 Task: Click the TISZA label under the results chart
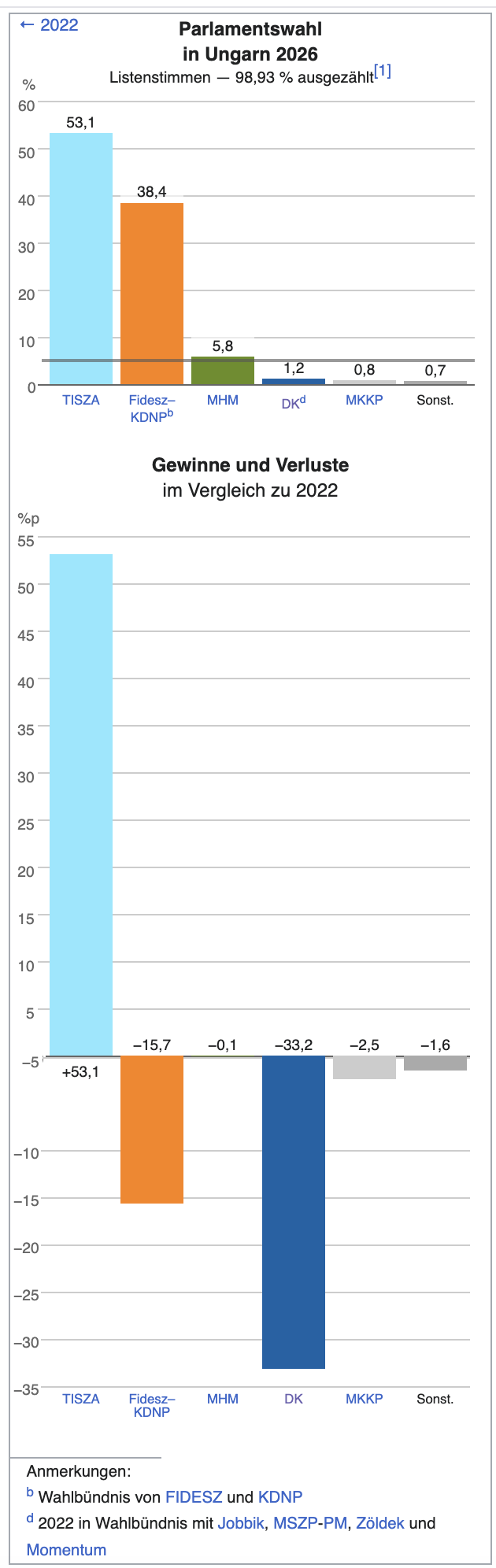click(81, 400)
